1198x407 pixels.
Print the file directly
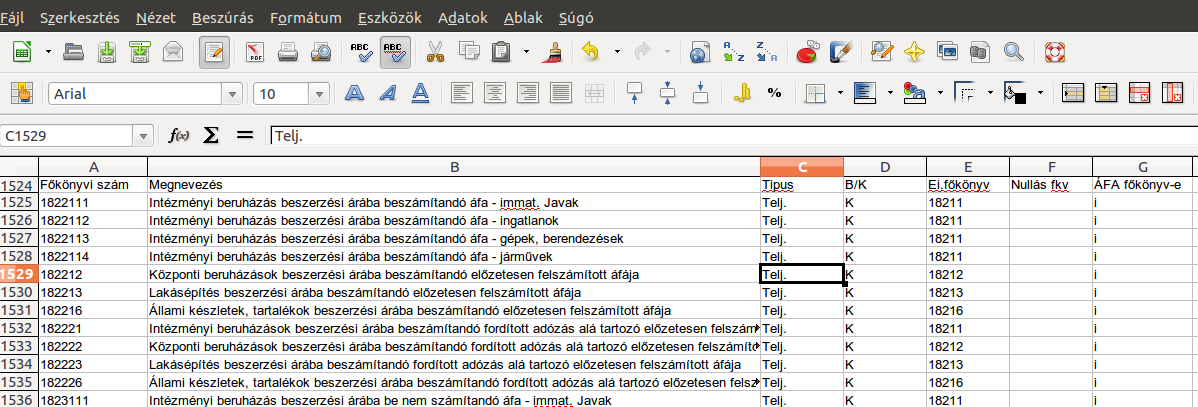(287, 52)
